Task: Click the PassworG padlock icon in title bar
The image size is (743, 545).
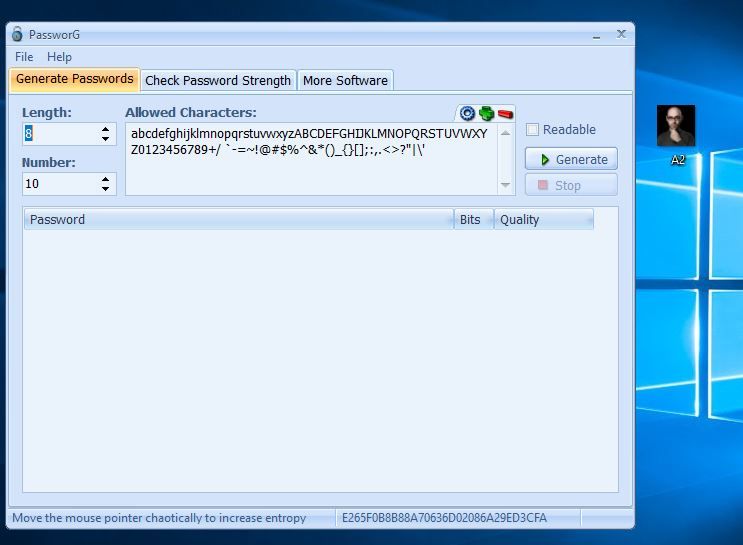Action: 18,34
